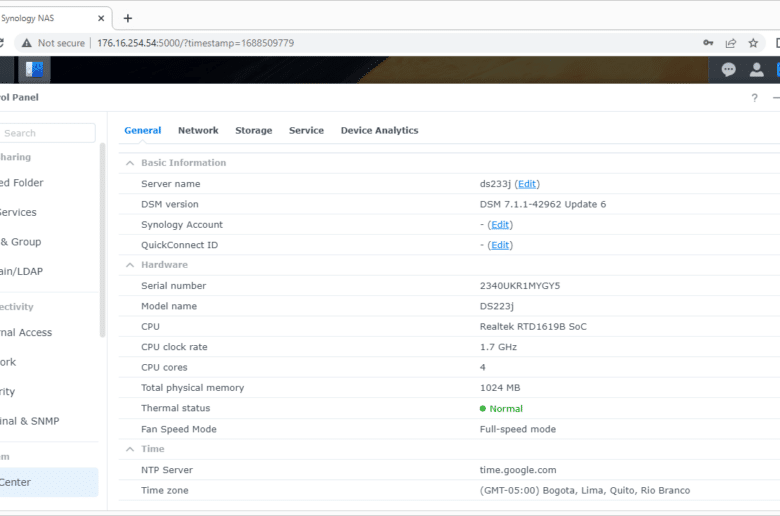Click the model name DS223j
Image resolution: width=780 pixels, height=516 pixels.
click(x=496, y=306)
